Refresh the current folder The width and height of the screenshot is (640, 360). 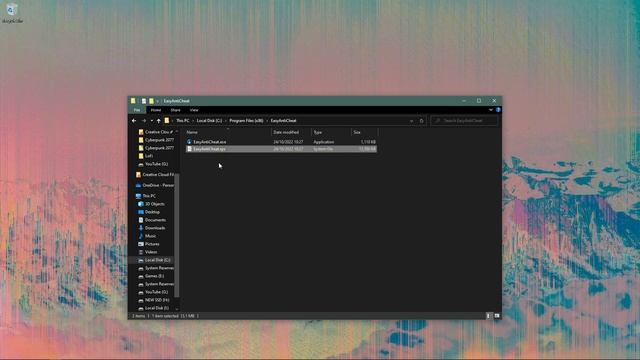click(422, 121)
